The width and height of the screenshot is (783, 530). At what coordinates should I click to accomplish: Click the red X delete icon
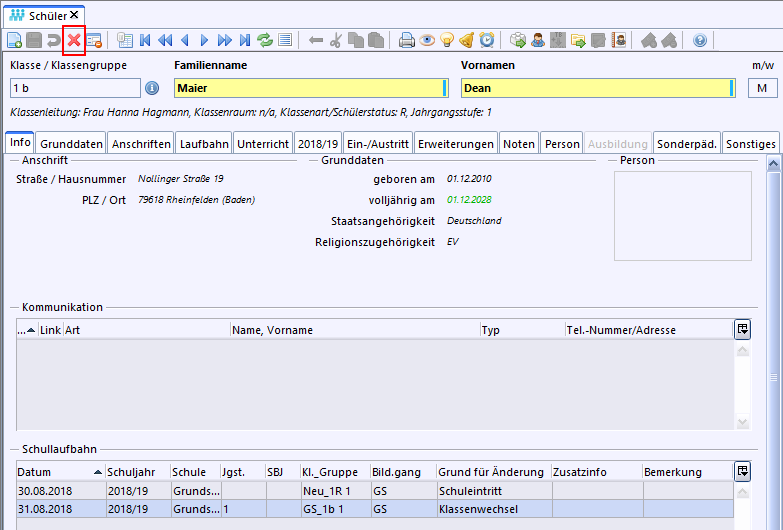pyautogui.click(x=73, y=41)
